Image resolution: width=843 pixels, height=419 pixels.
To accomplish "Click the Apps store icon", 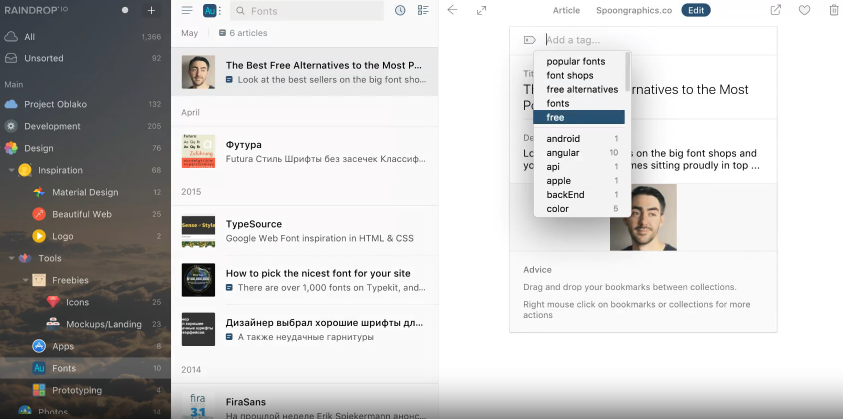I will click(39, 346).
